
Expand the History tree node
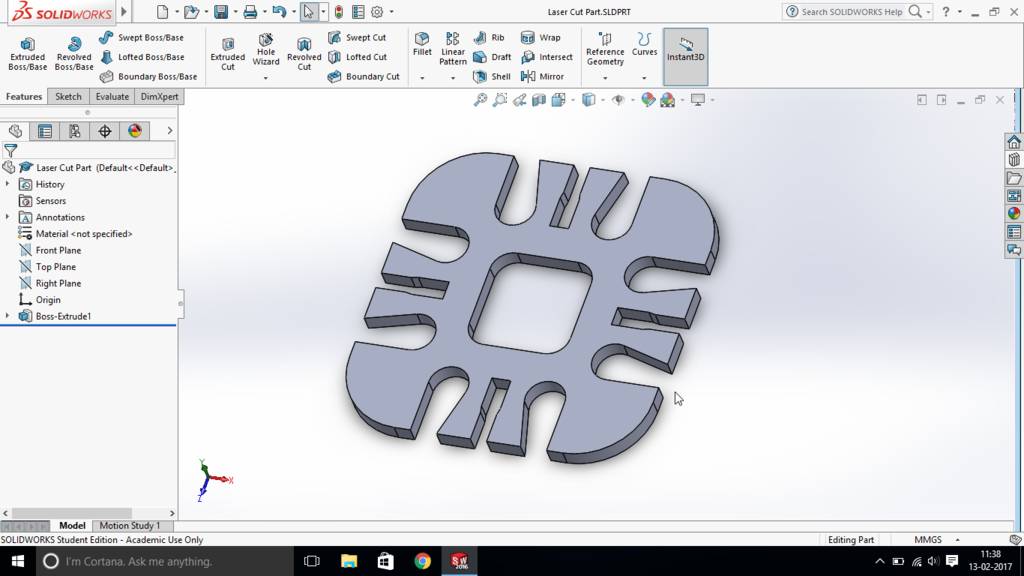pos(7,184)
